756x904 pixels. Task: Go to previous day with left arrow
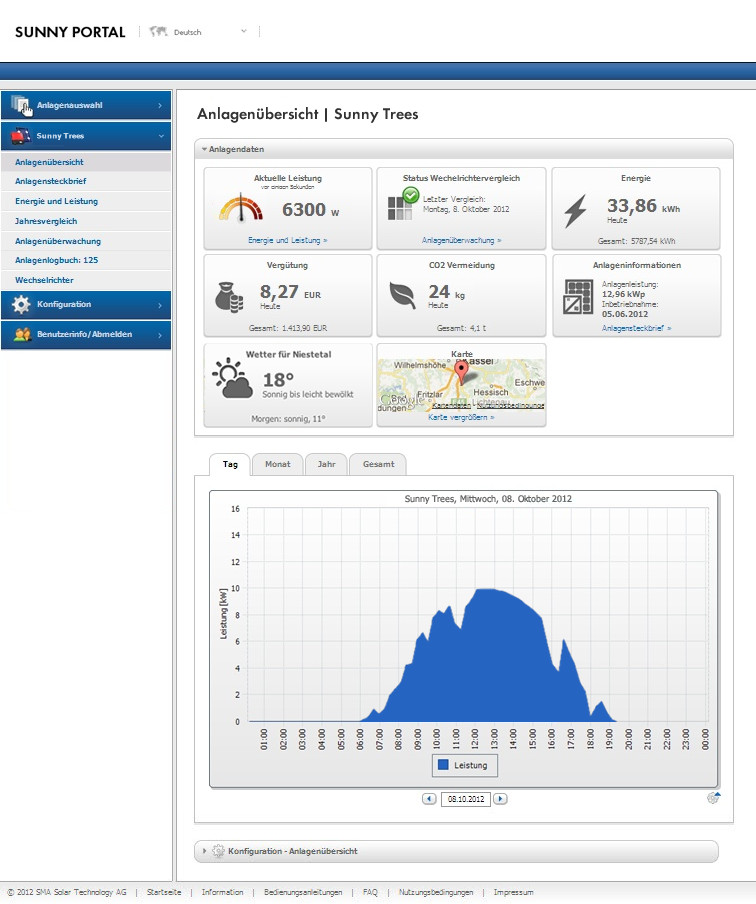(x=429, y=799)
